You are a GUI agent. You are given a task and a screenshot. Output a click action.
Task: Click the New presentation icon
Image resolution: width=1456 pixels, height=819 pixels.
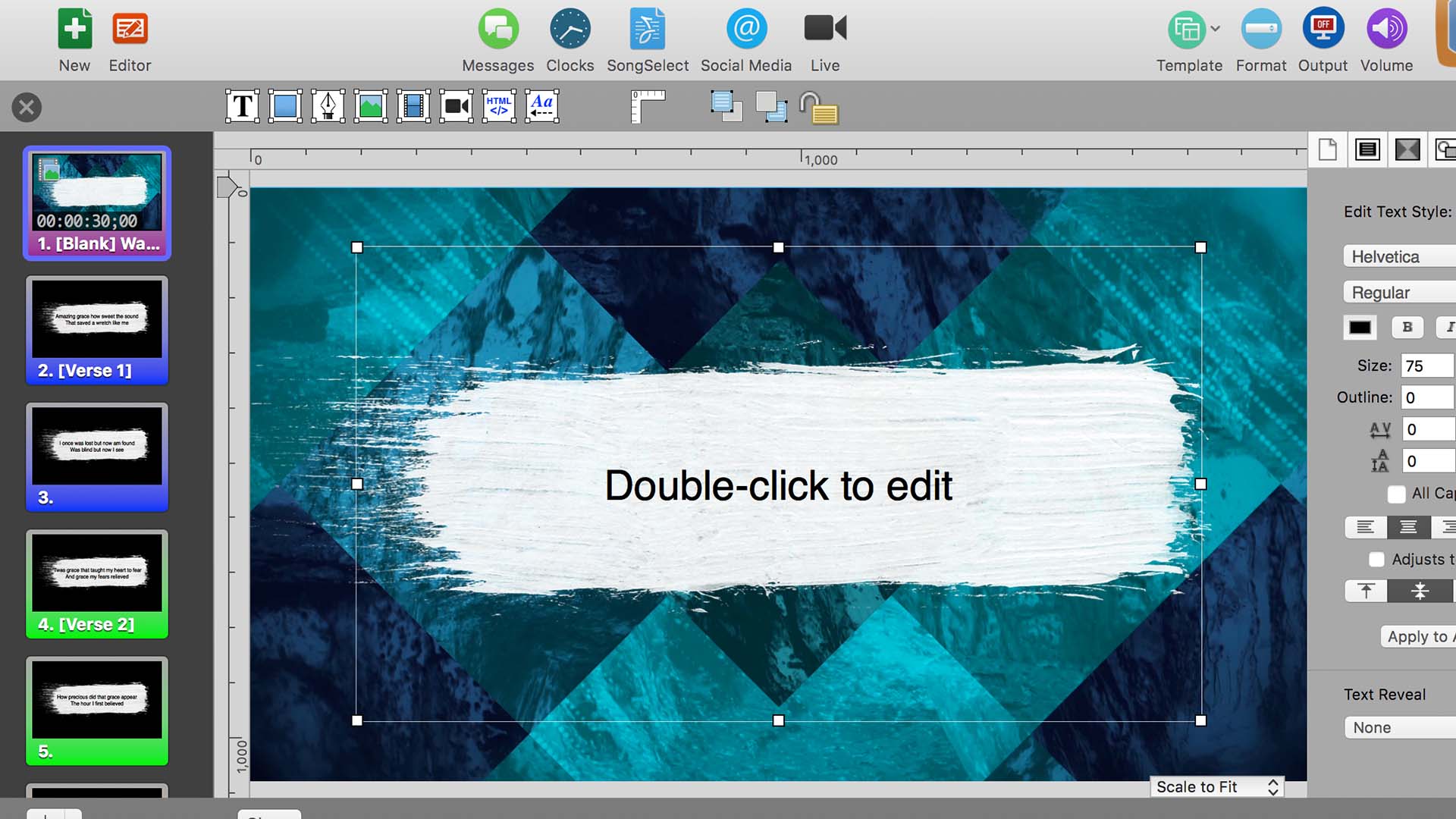pos(74,29)
